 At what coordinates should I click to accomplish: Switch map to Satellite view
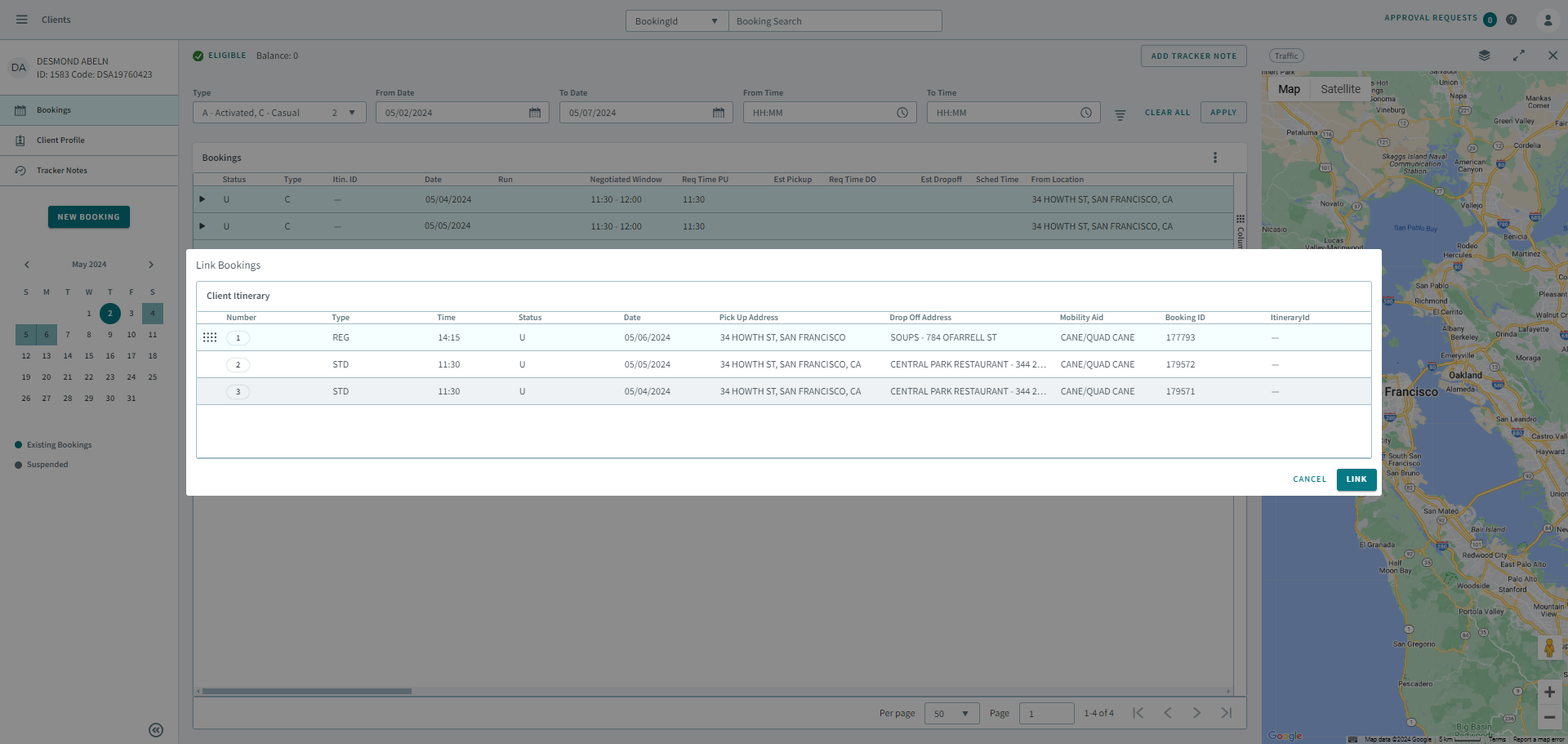[1340, 89]
